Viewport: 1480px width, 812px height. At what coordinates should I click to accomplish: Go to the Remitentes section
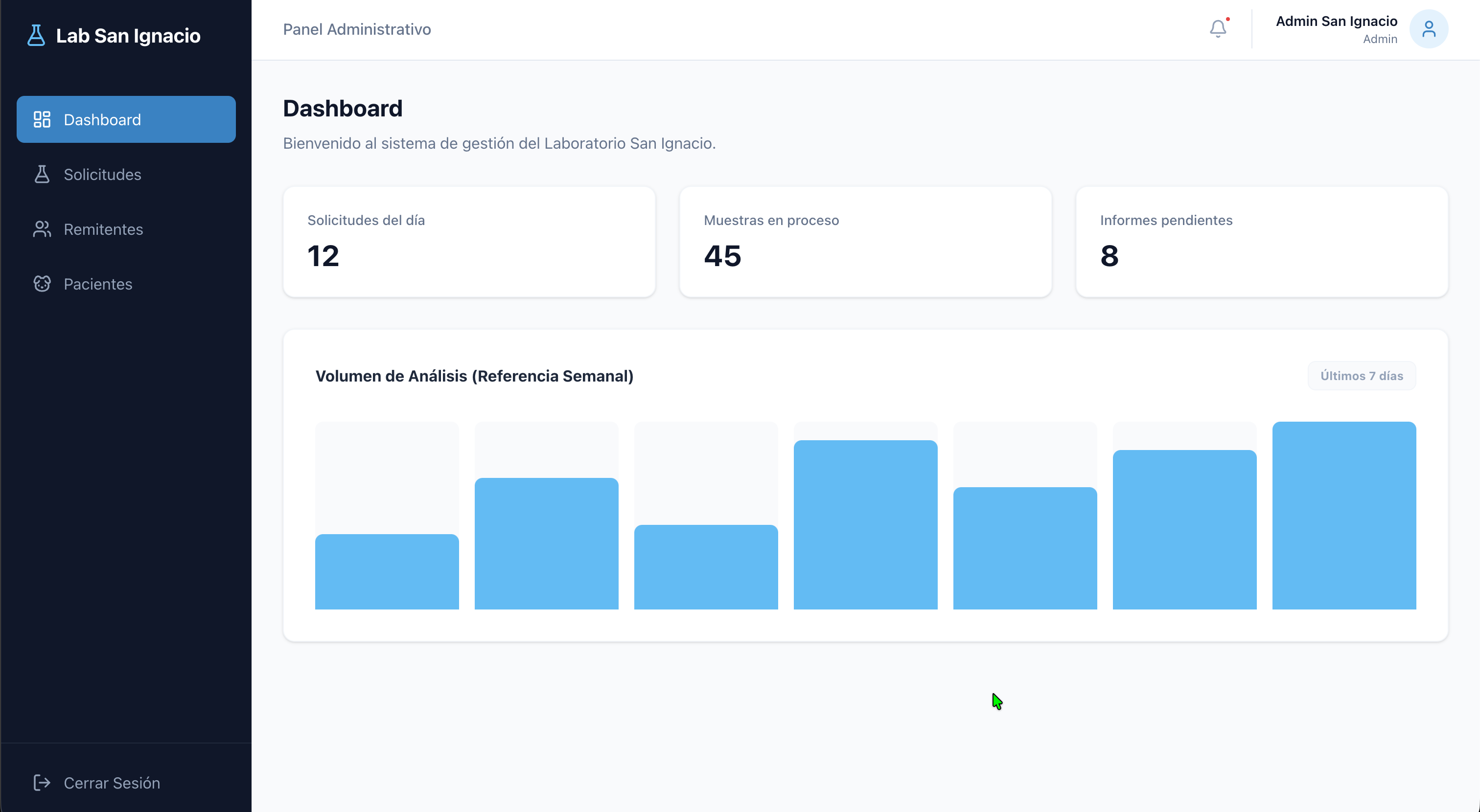(126, 229)
